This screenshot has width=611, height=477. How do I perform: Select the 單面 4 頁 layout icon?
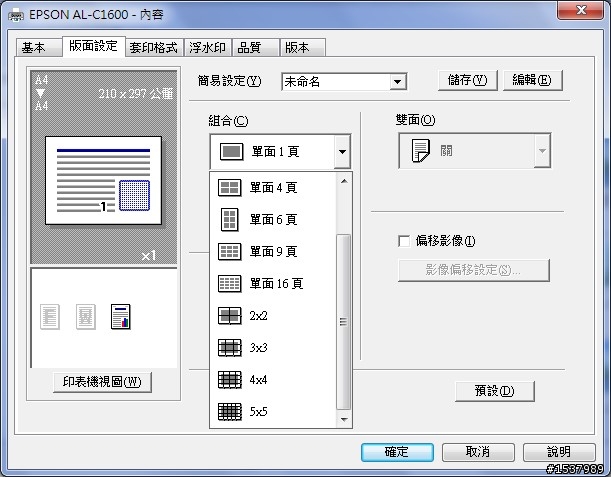click(230, 187)
